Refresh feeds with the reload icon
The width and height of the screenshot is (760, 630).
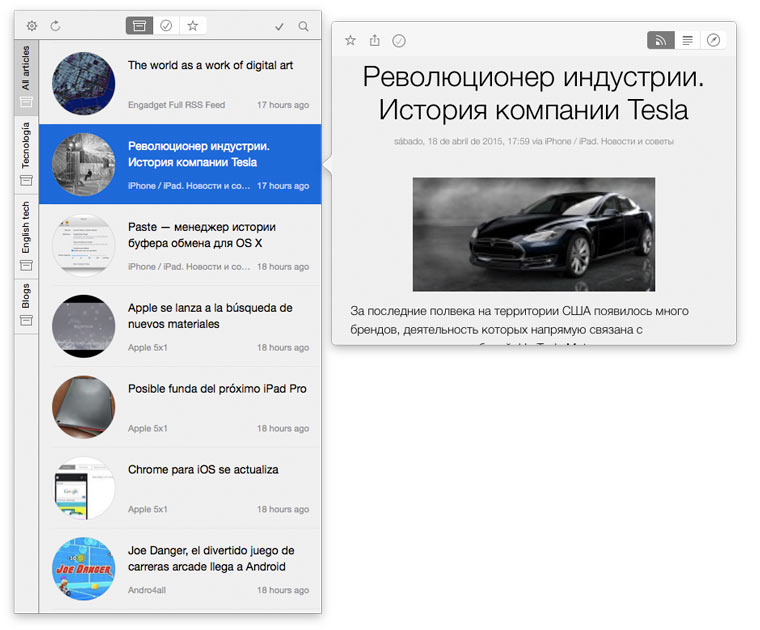(55, 26)
